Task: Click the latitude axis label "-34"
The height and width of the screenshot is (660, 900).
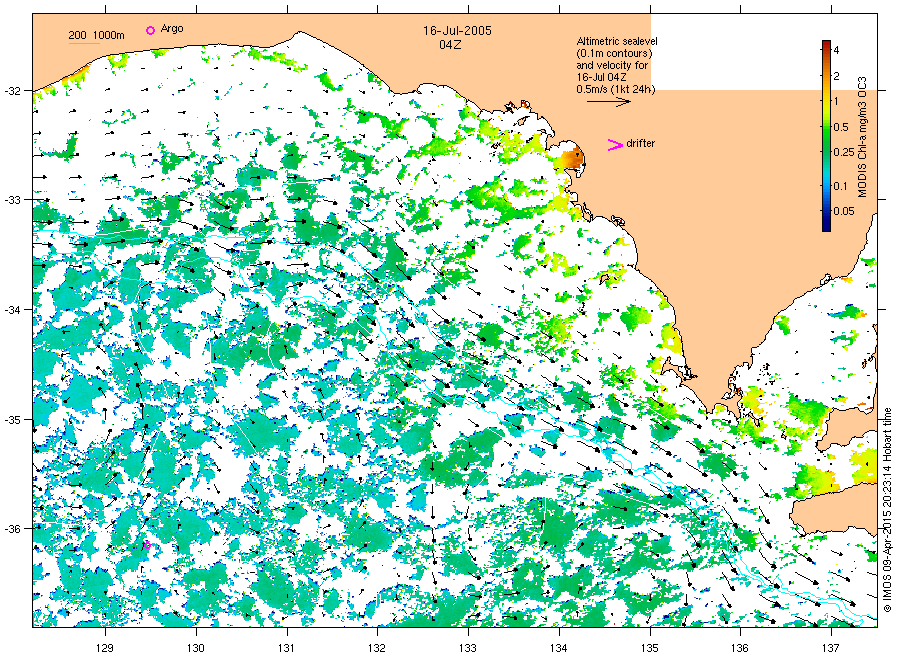Action: [x=12, y=310]
